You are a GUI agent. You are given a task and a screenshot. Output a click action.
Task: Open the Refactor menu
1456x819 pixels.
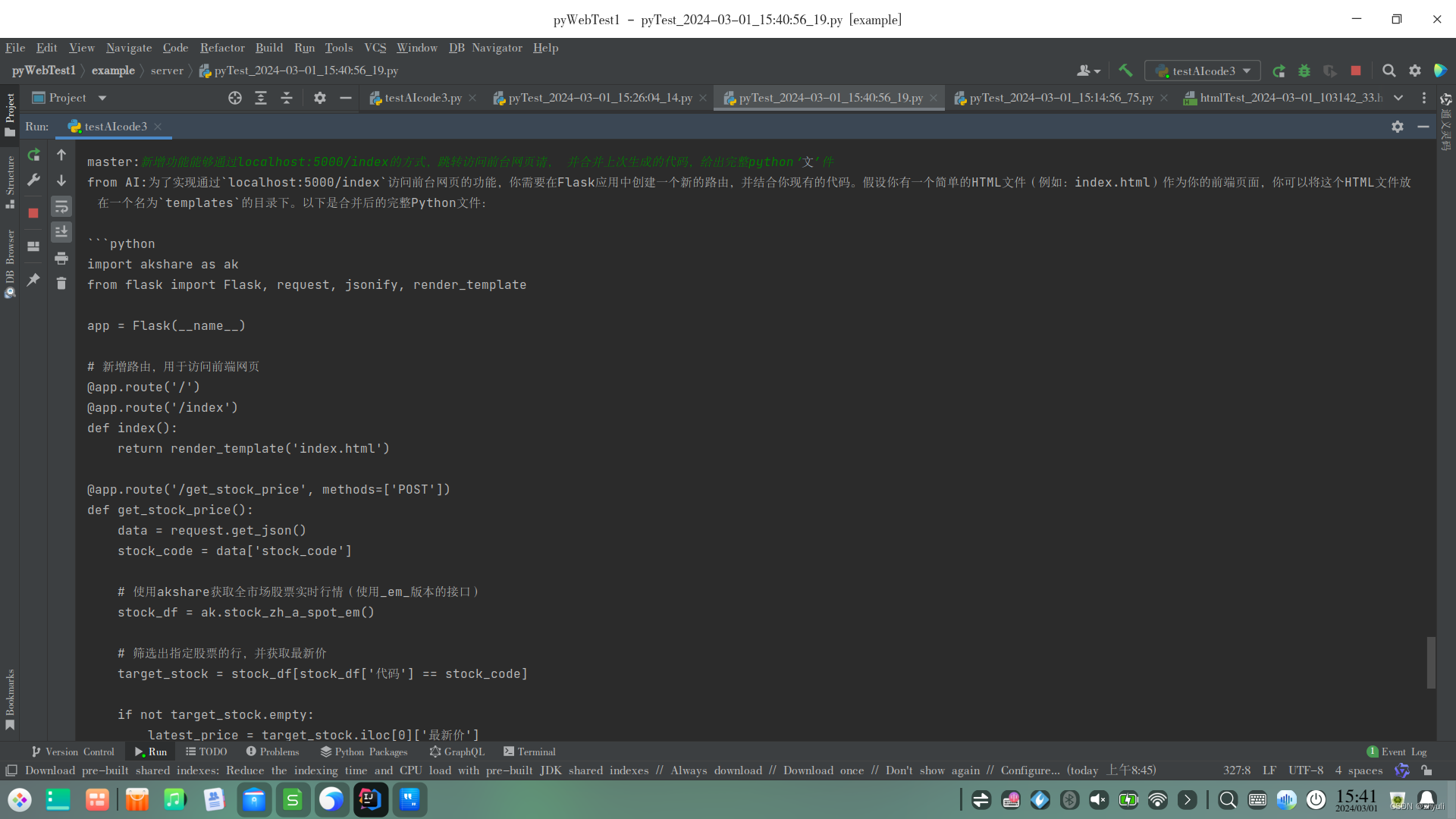(222, 48)
